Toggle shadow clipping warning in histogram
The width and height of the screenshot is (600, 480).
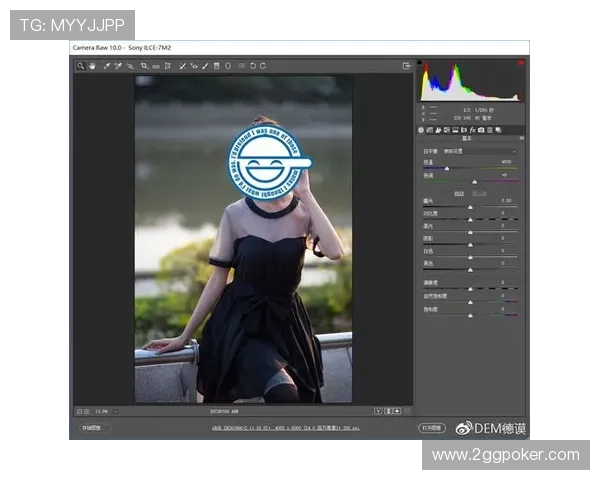point(421,63)
